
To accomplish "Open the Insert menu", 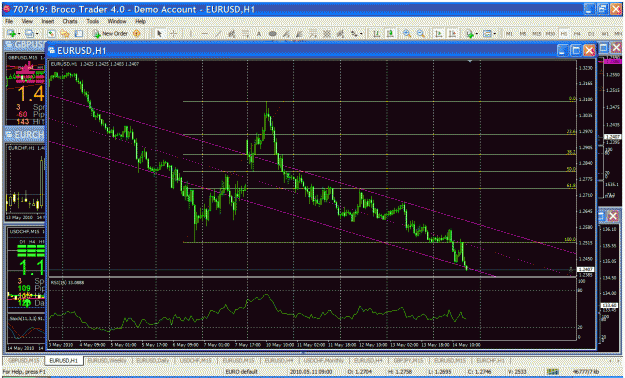I will point(48,21).
